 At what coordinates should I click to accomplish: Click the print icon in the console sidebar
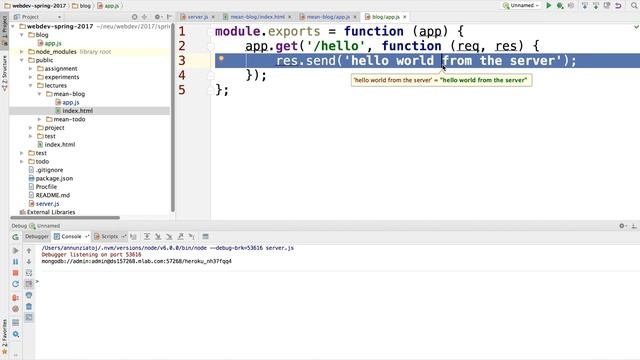click(29, 295)
